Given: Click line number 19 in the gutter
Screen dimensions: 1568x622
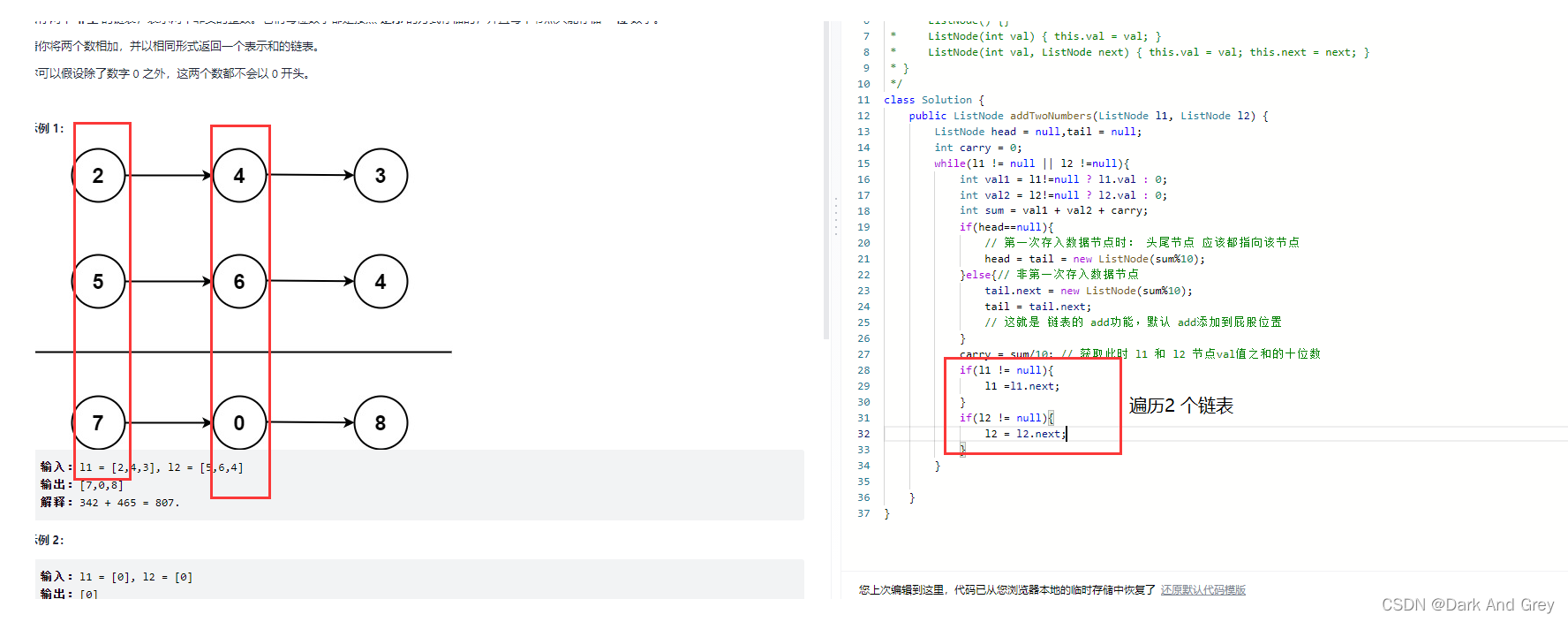Looking at the screenshot, I should pos(863,227).
